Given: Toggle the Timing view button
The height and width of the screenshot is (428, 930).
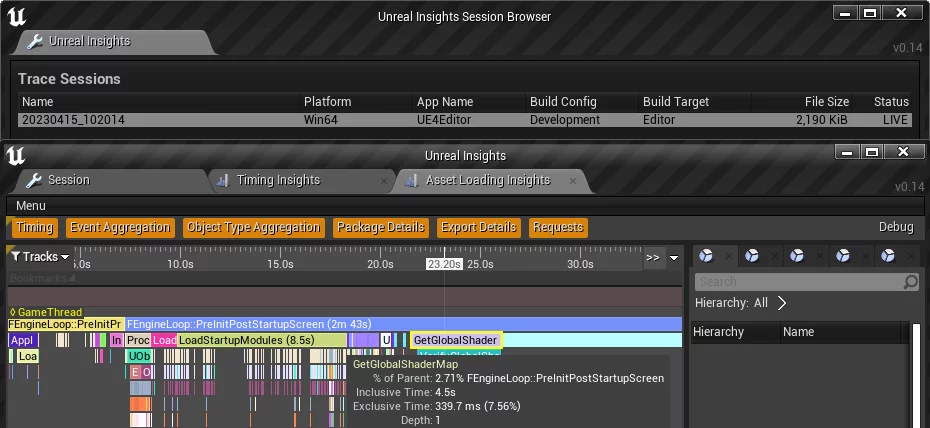Looking at the screenshot, I should click(34, 228).
